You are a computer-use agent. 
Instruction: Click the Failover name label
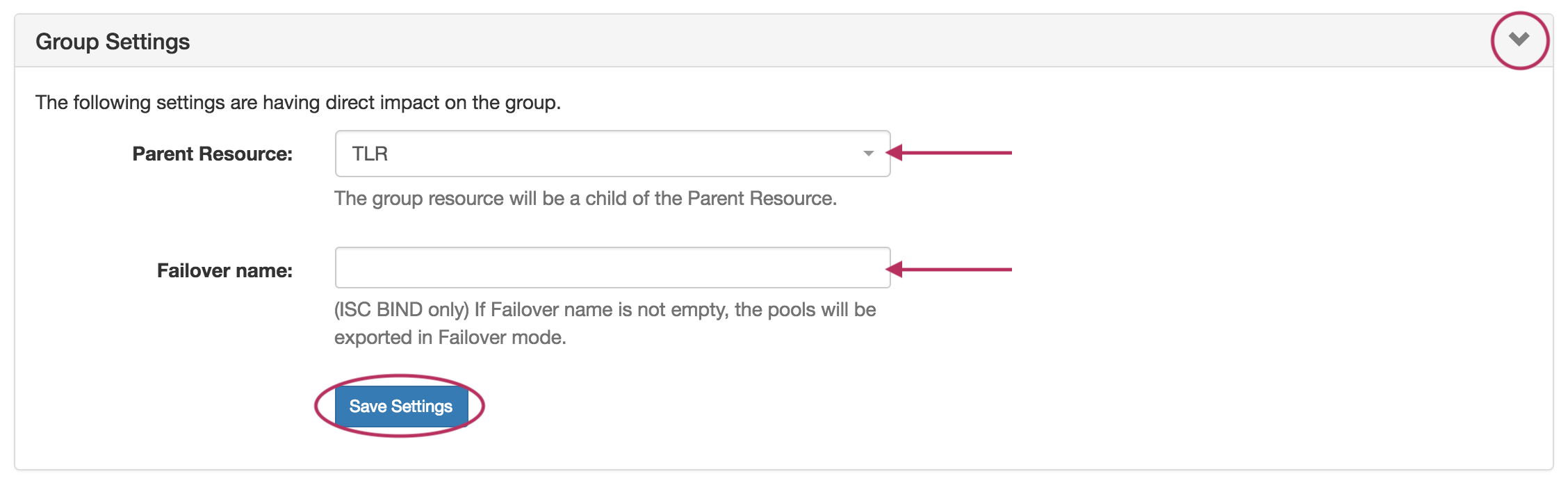click(224, 270)
